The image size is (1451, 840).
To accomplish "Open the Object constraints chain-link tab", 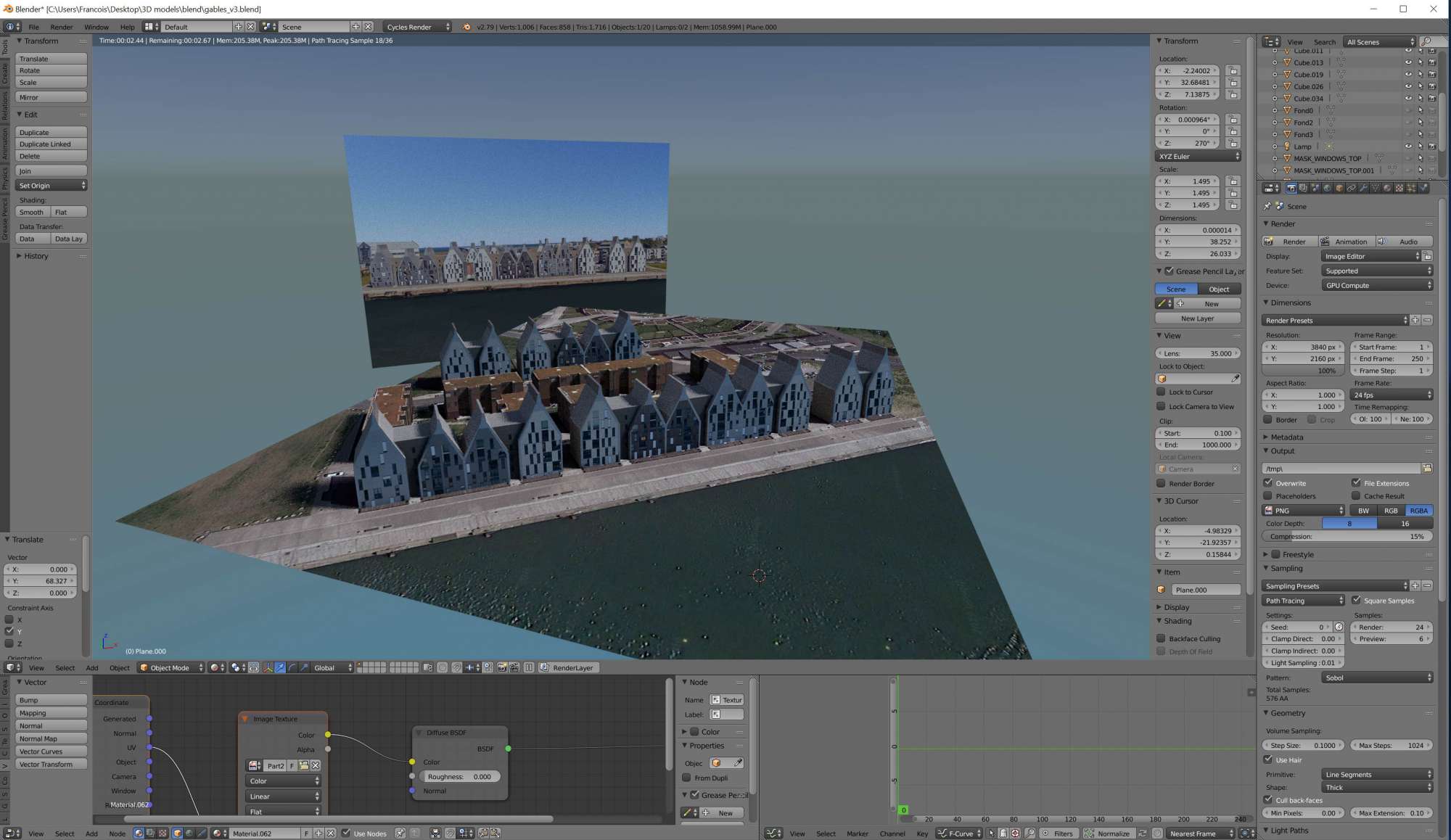I will [x=1351, y=188].
